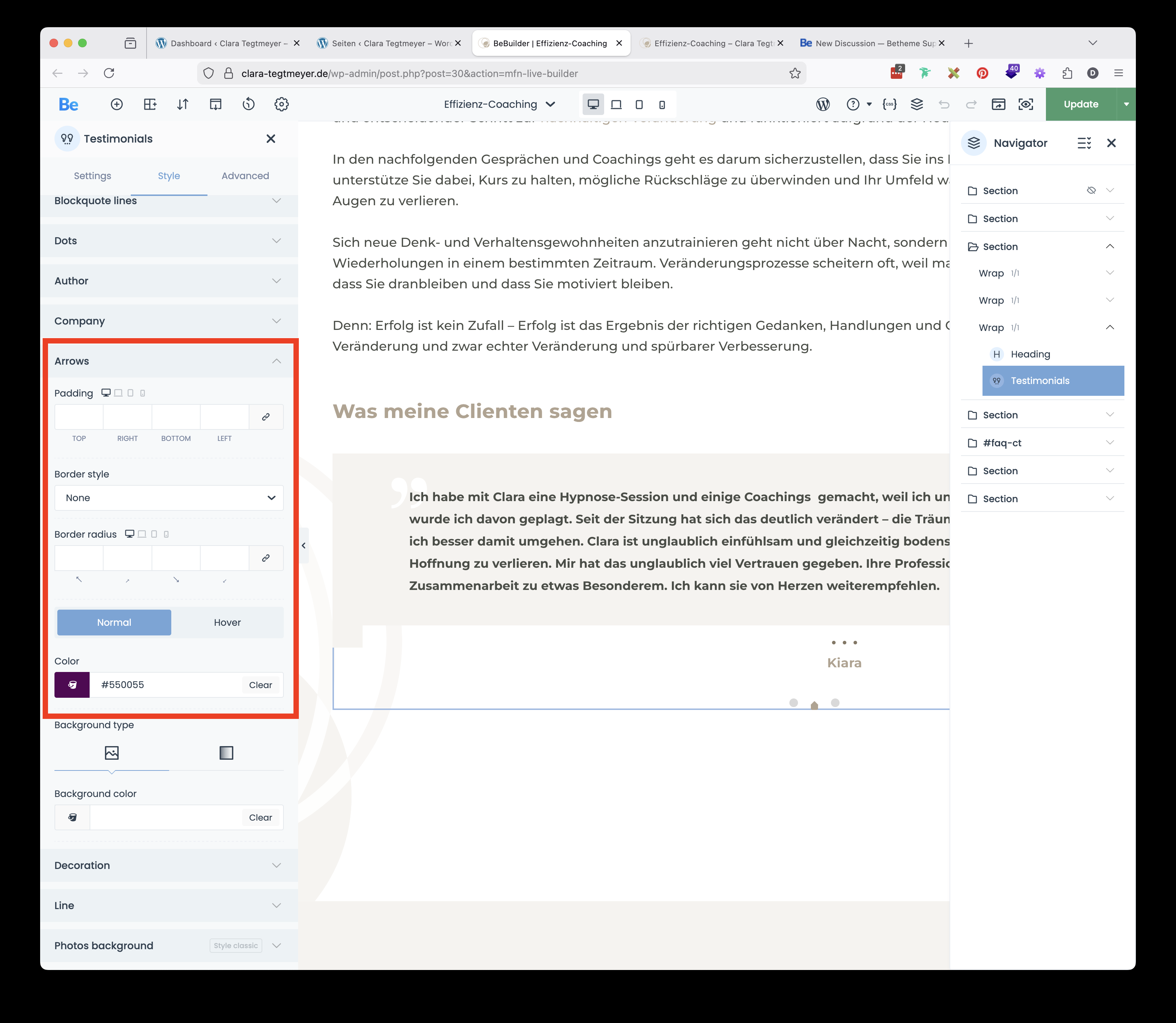This screenshot has width=1176, height=1023.
Task: Select the gradient background type
Action: coord(226,753)
